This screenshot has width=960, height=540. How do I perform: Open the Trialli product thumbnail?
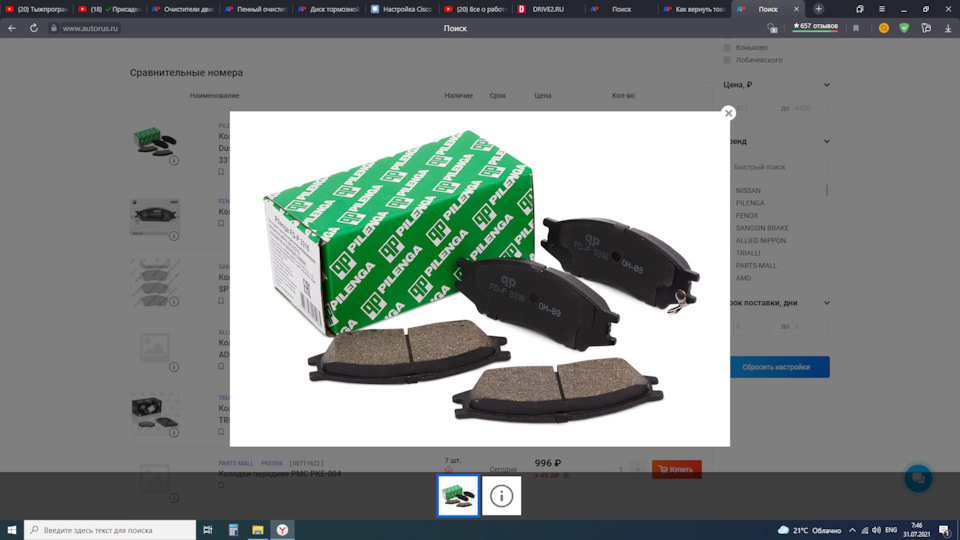point(154,411)
